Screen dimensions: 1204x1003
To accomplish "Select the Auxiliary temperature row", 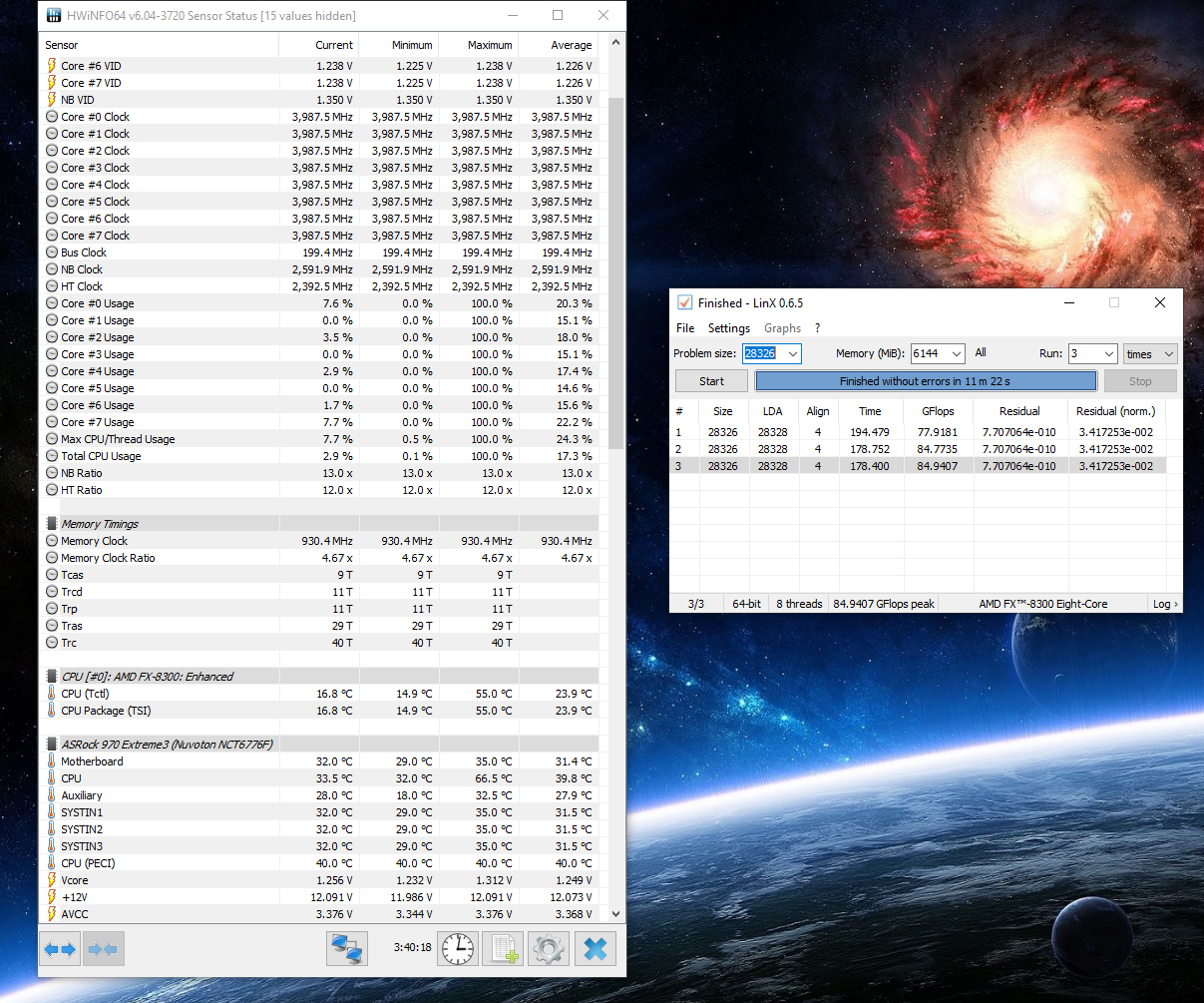I will (320, 795).
